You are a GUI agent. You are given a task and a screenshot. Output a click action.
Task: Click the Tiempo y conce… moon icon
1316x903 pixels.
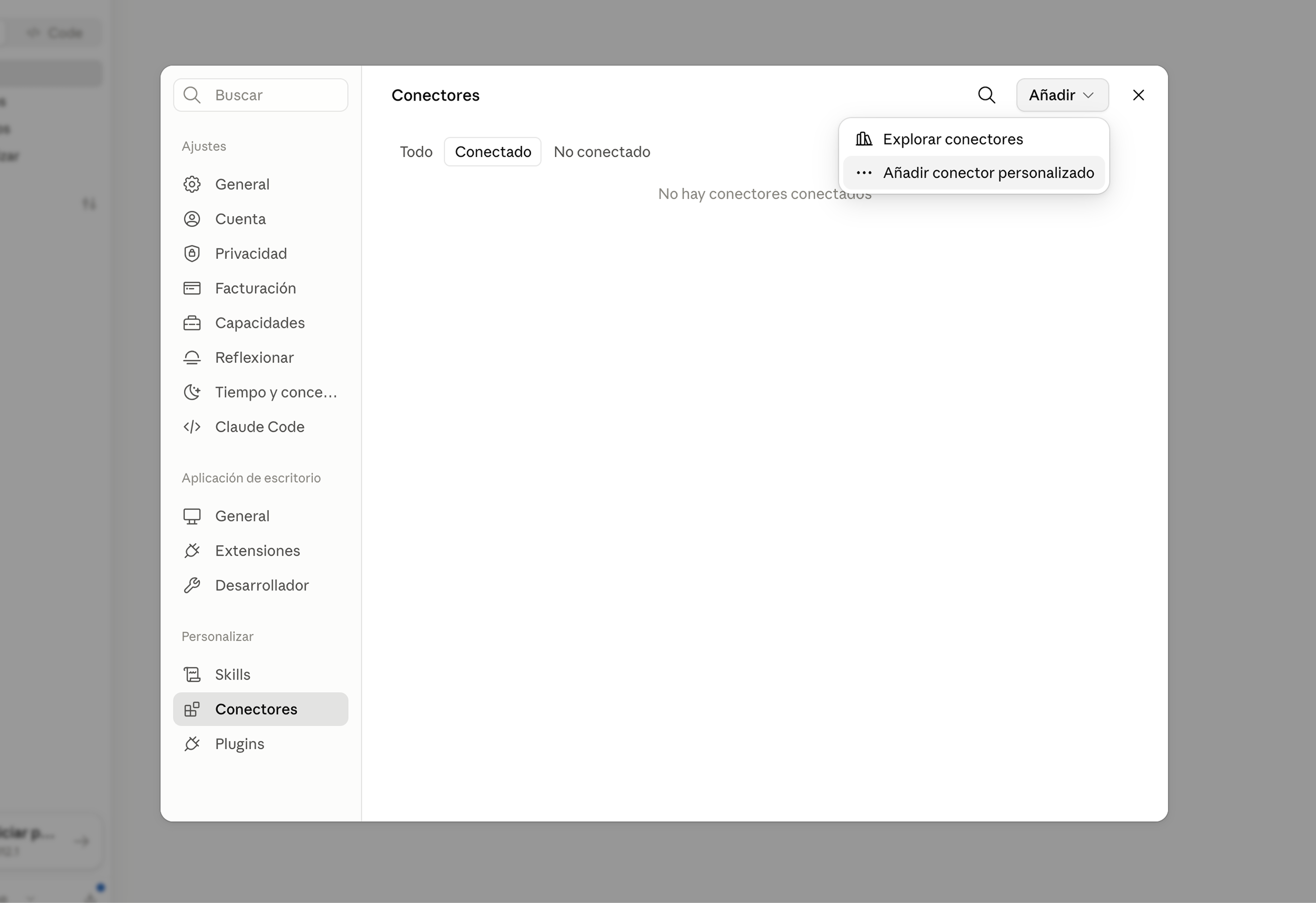[x=192, y=392]
